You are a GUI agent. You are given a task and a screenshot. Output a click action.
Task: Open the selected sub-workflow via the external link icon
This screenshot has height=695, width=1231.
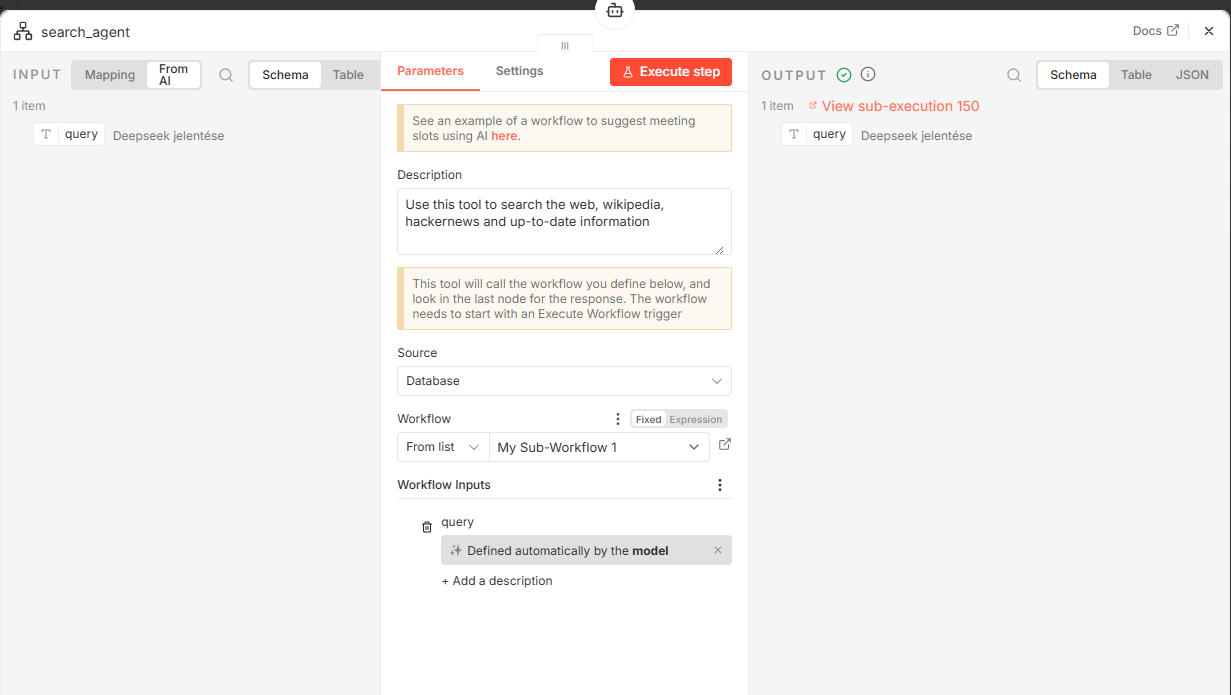point(725,445)
